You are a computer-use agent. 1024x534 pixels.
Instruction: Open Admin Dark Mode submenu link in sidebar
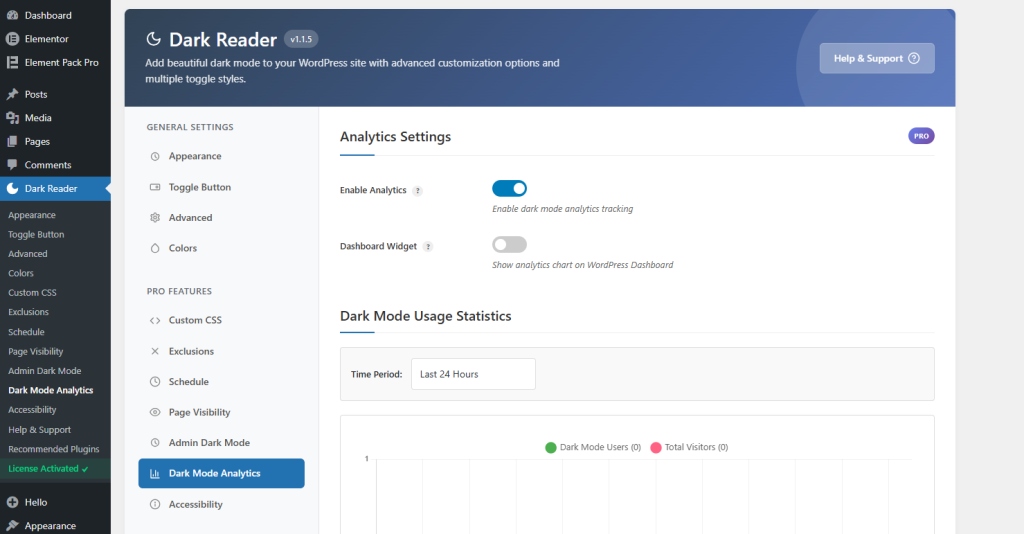(44, 371)
